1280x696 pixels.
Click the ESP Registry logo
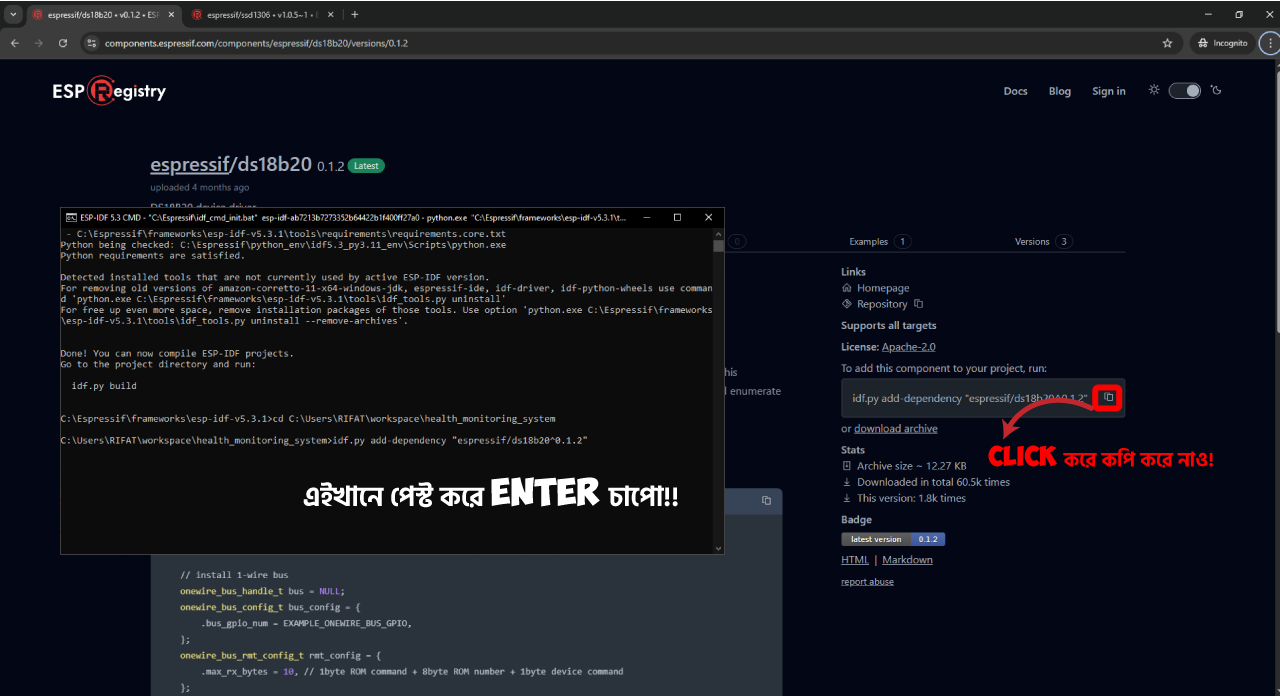pos(109,91)
